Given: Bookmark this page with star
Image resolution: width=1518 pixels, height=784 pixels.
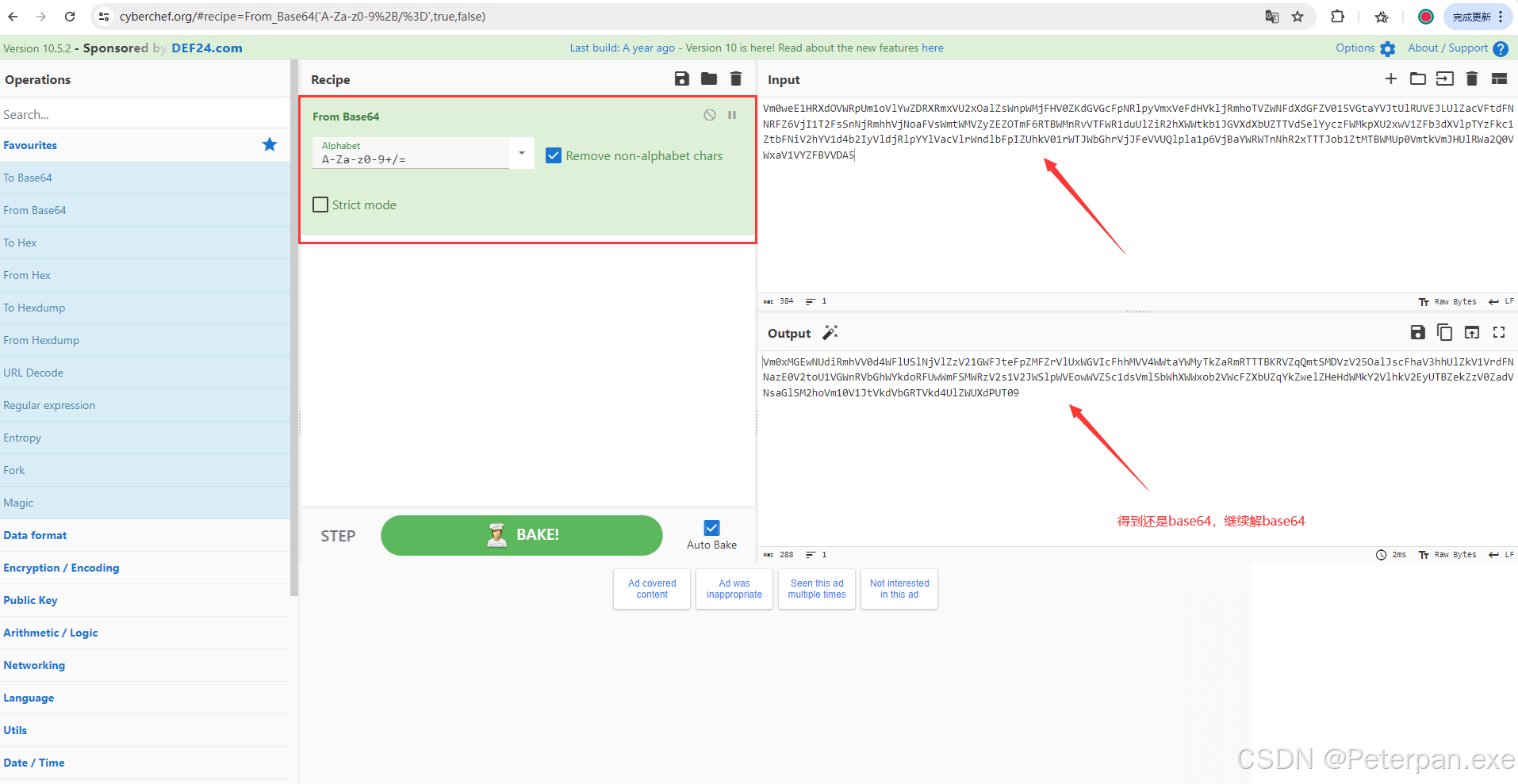Looking at the screenshot, I should (1298, 16).
